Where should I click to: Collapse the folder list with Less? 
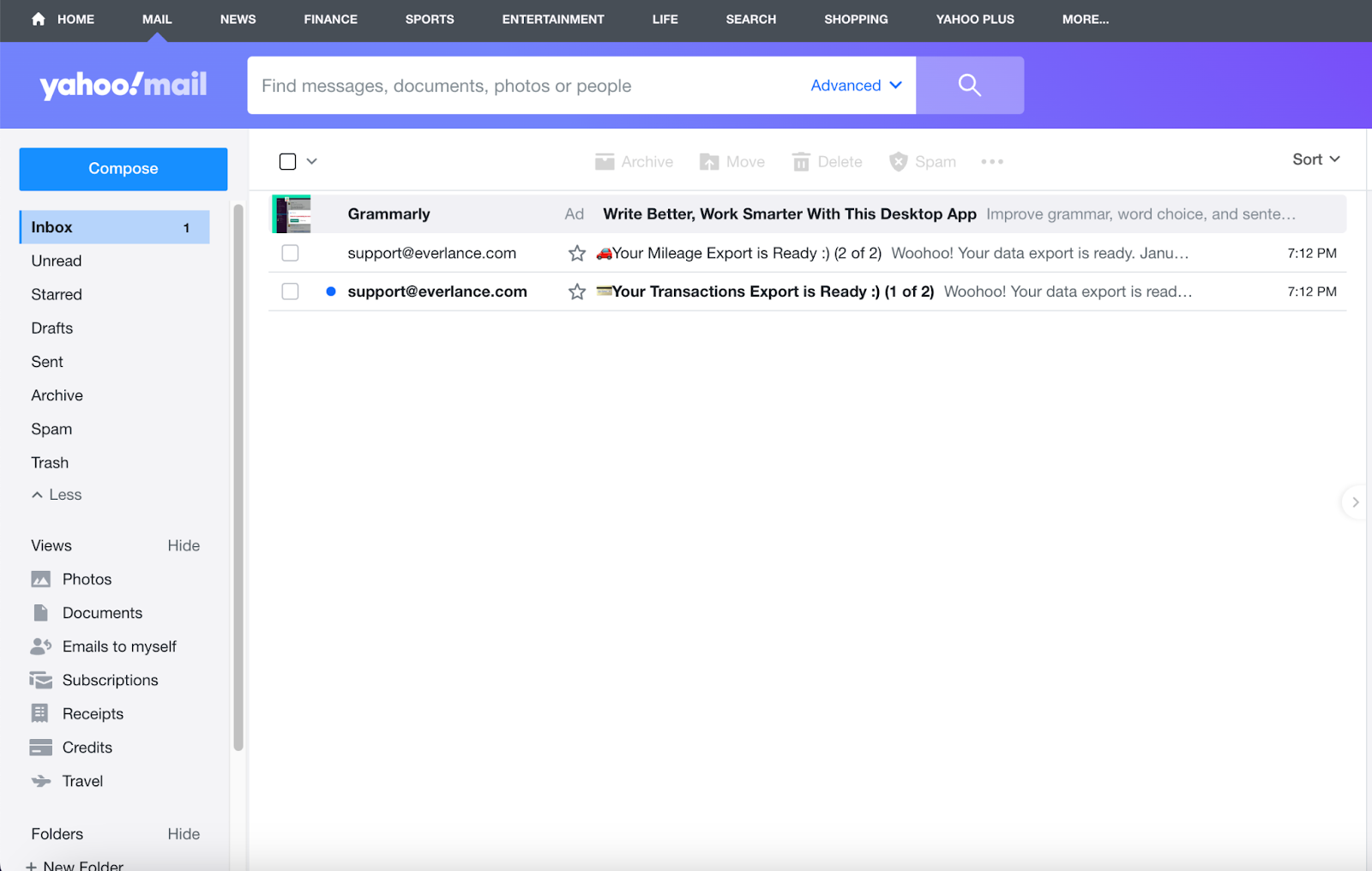(57, 495)
